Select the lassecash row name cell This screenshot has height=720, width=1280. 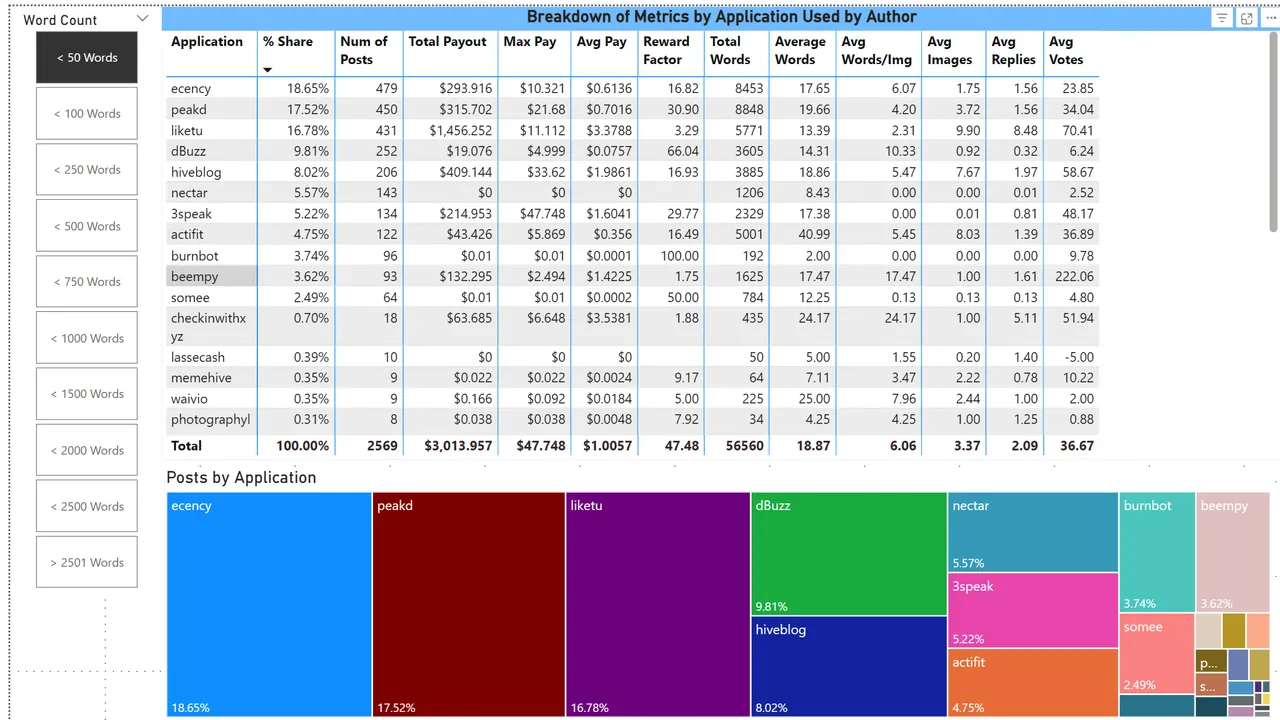tap(211, 357)
